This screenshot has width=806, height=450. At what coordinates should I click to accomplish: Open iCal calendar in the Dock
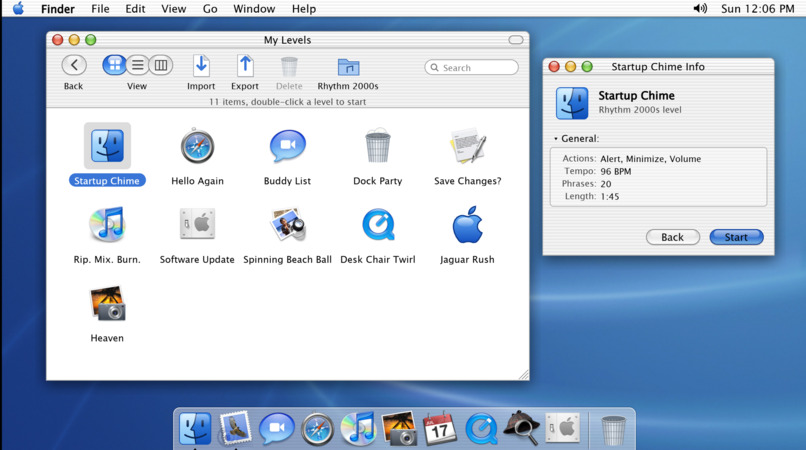439,428
